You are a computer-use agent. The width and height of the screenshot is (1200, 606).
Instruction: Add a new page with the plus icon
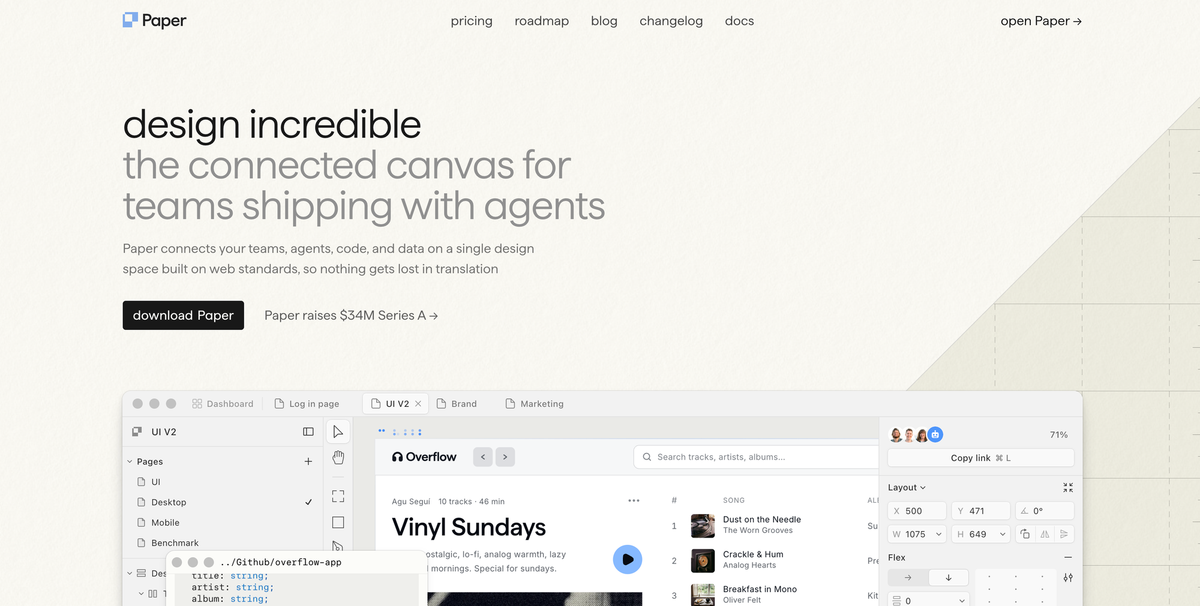(x=308, y=462)
